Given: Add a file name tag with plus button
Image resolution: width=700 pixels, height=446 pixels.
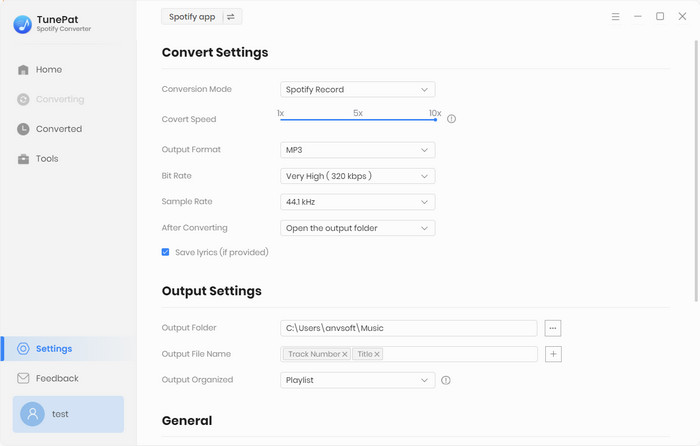Looking at the screenshot, I should pyautogui.click(x=553, y=354).
